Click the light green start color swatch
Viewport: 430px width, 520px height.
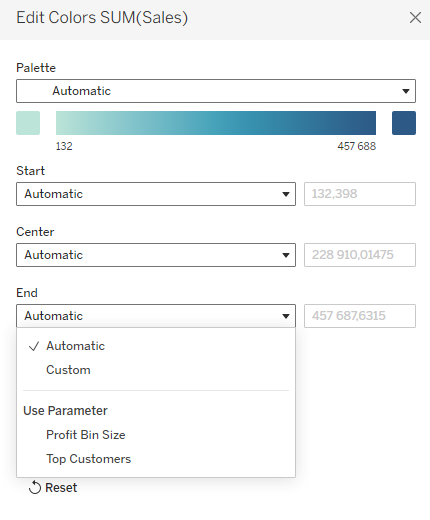pos(28,123)
